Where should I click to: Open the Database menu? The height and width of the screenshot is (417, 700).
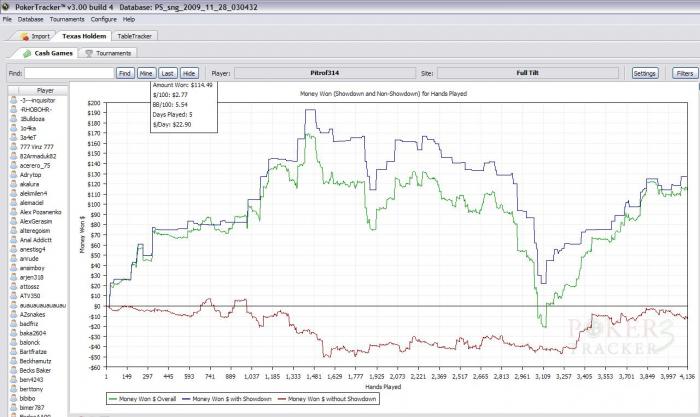point(31,20)
